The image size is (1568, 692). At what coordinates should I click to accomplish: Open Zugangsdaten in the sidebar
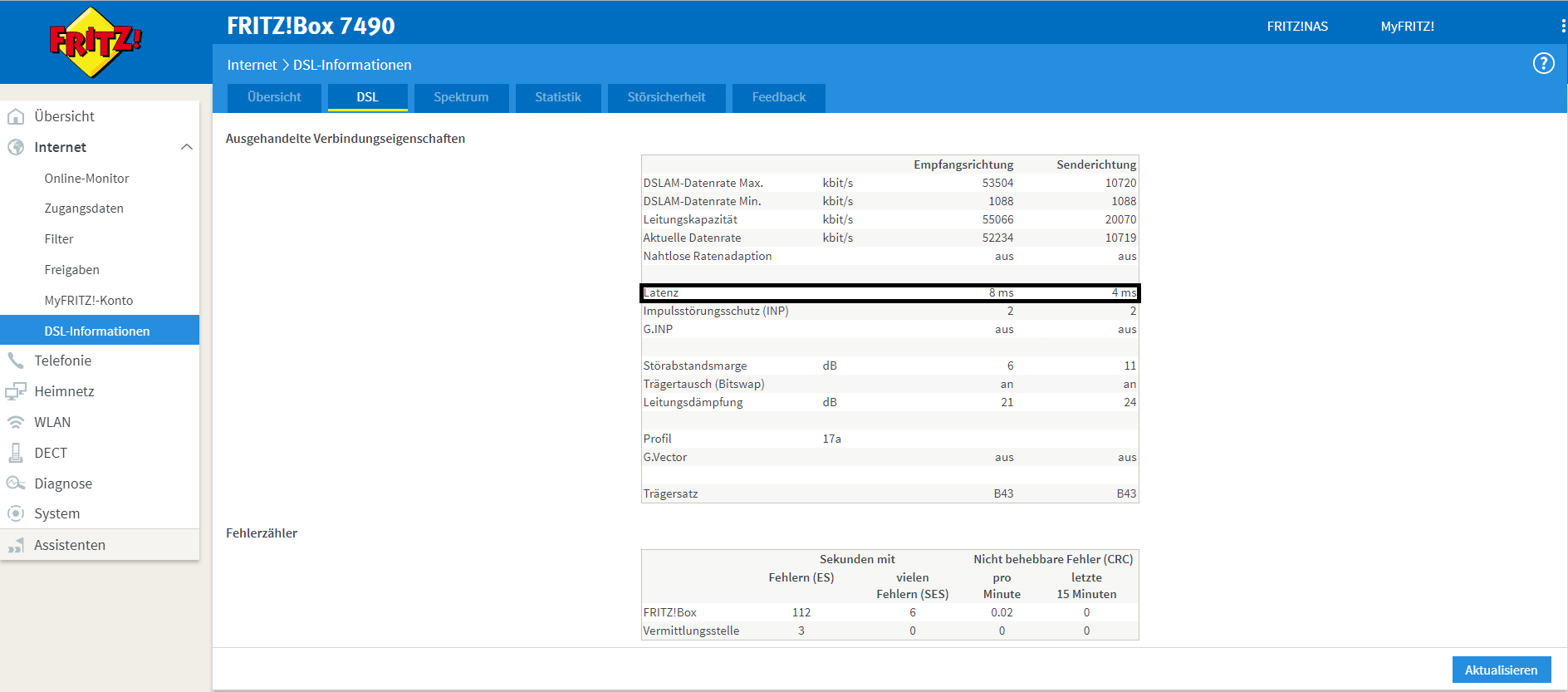[x=84, y=209]
